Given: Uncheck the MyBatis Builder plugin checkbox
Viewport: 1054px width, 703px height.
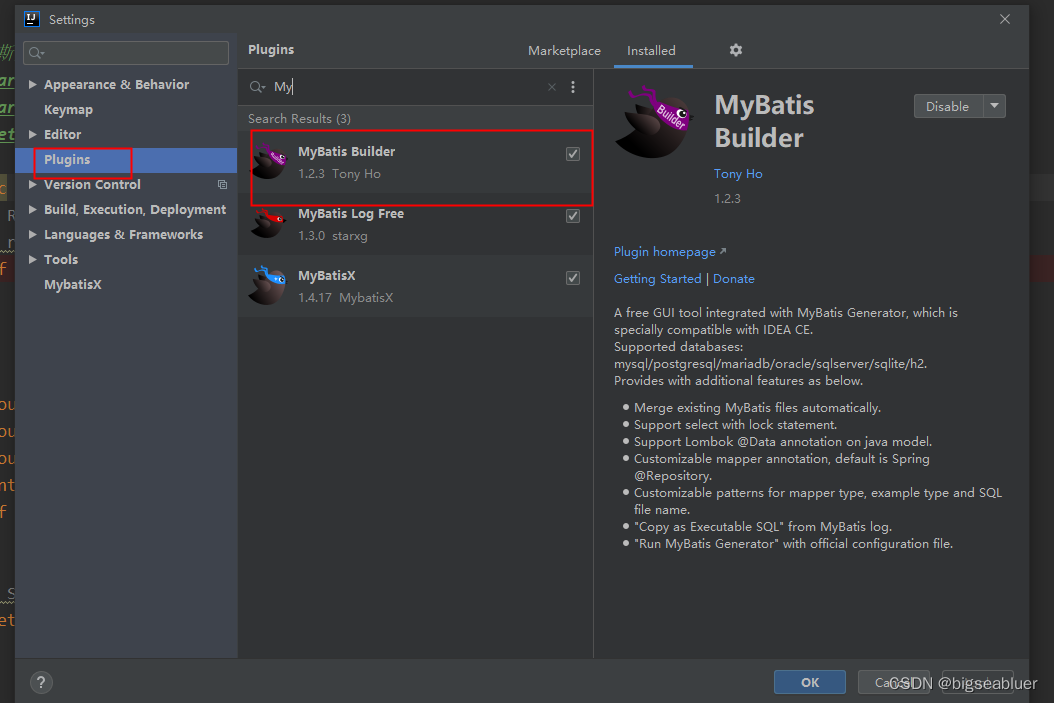Looking at the screenshot, I should [x=573, y=154].
